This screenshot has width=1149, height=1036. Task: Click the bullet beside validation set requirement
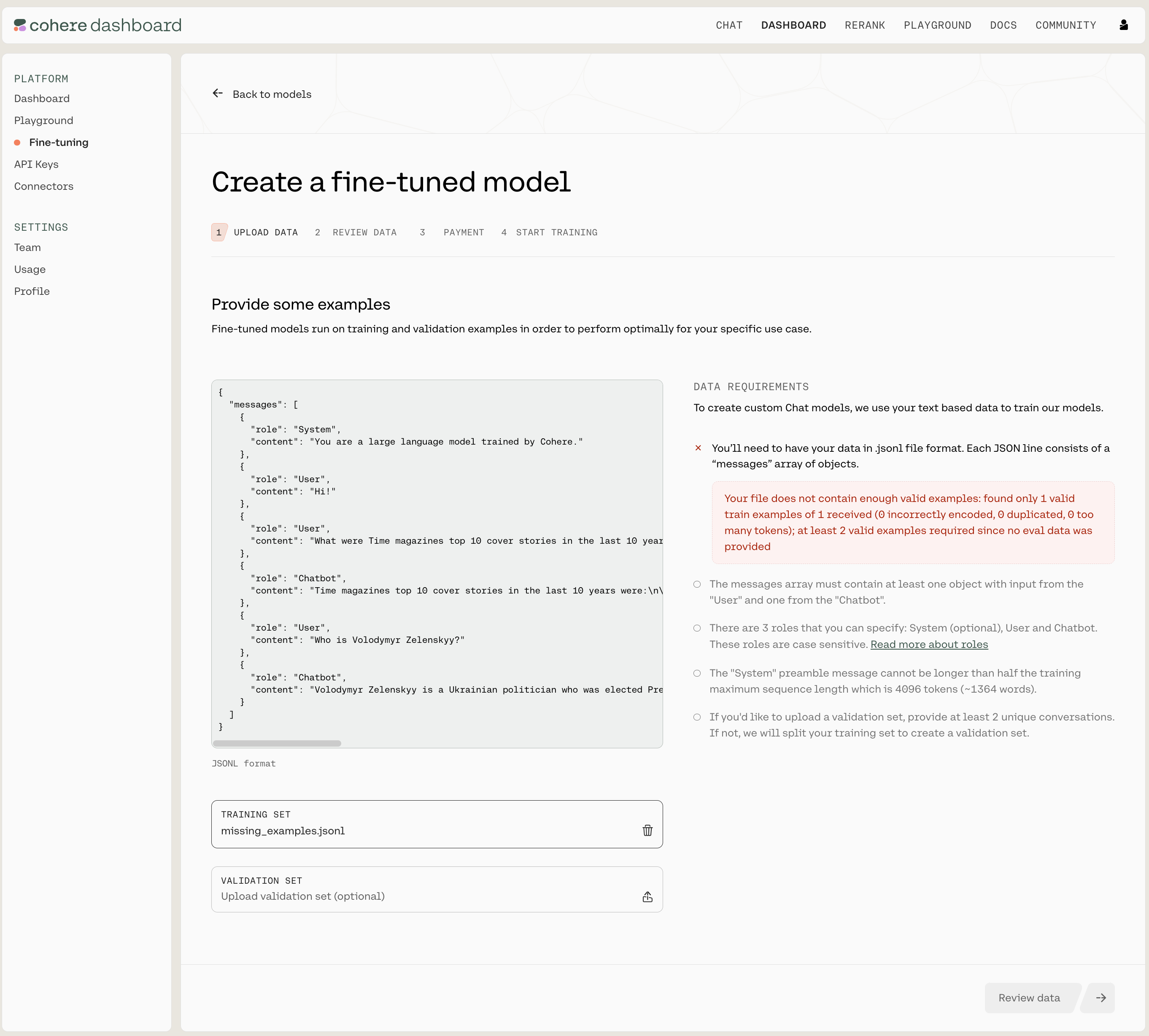coord(697,717)
